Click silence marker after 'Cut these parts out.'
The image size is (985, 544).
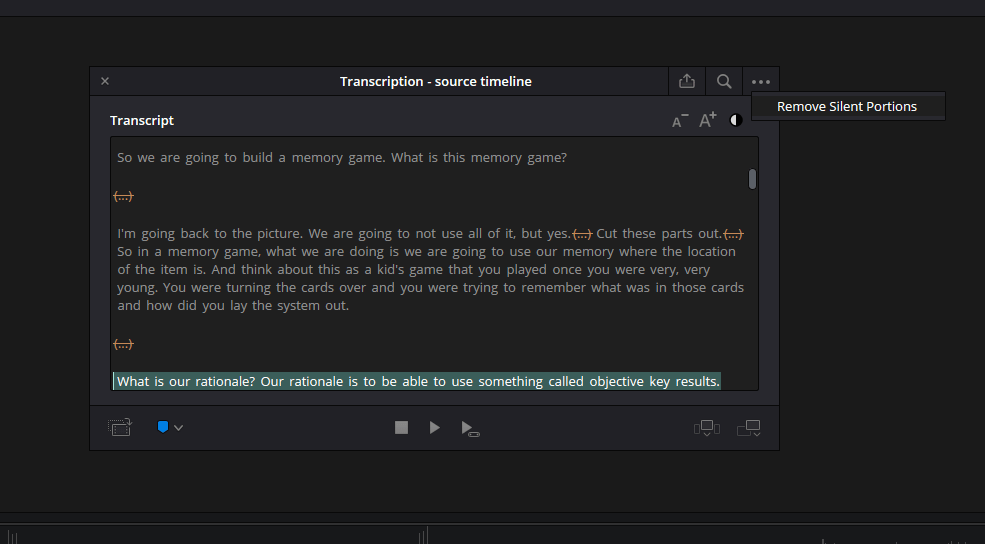pos(733,234)
